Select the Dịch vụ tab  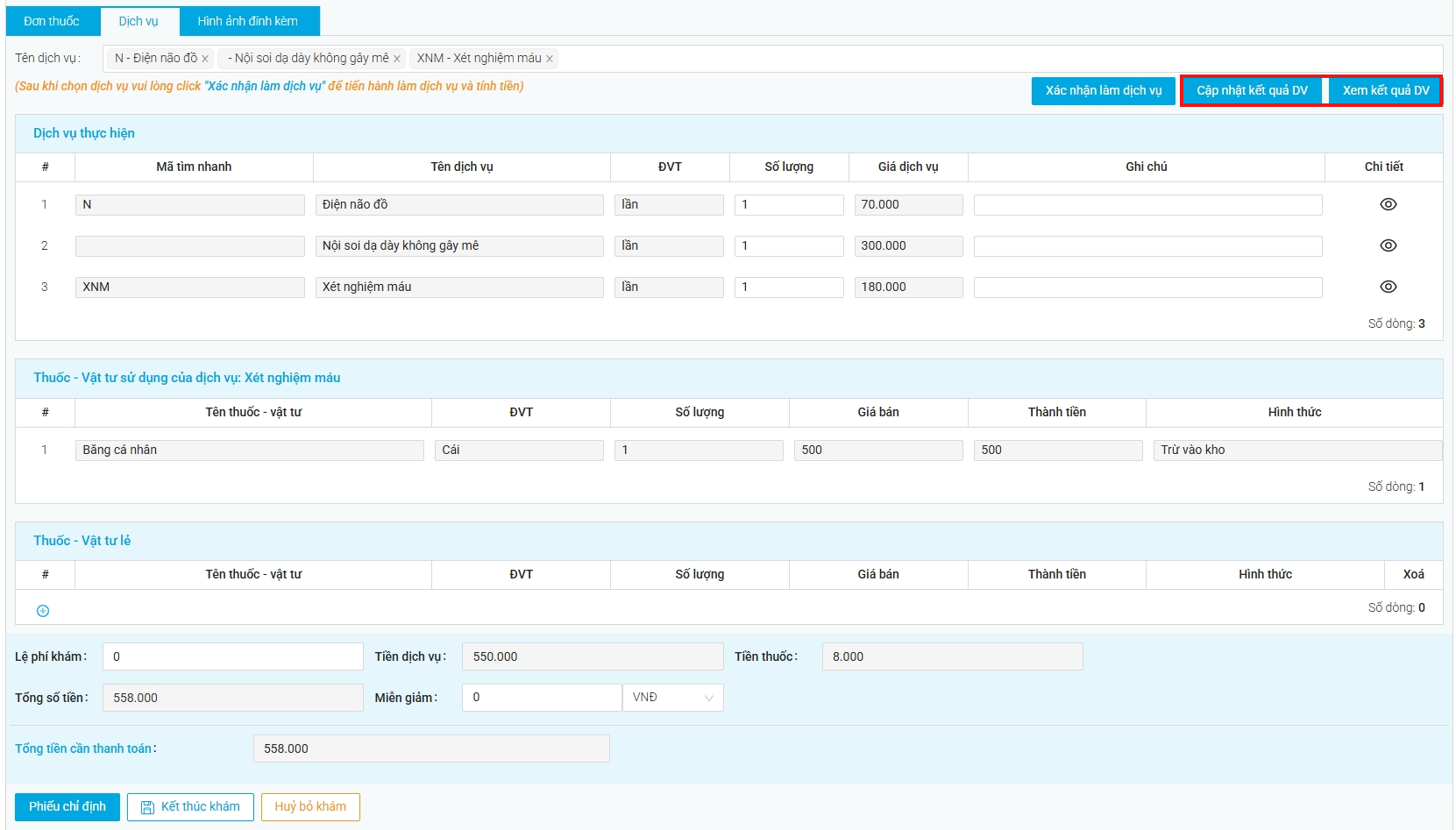pyautogui.click(x=138, y=21)
